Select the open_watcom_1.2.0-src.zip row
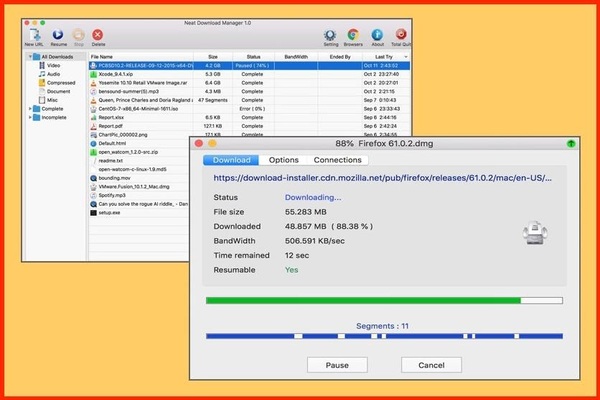Screen dimensions: 600x400 [x=139, y=152]
